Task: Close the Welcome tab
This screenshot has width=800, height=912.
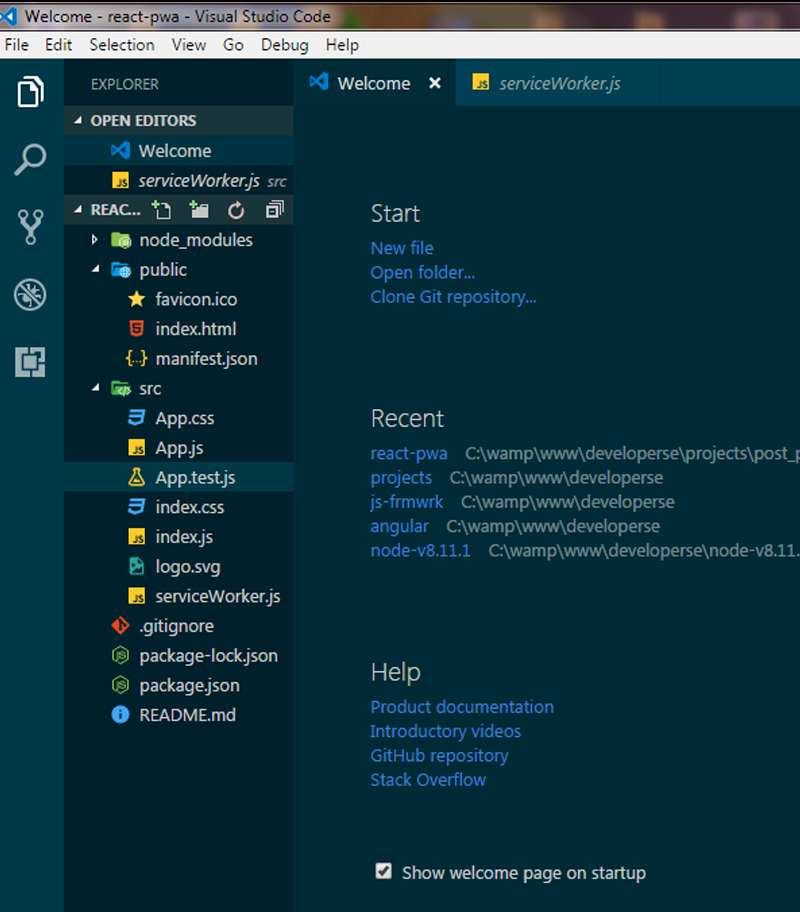Action: tap(435, 83)
